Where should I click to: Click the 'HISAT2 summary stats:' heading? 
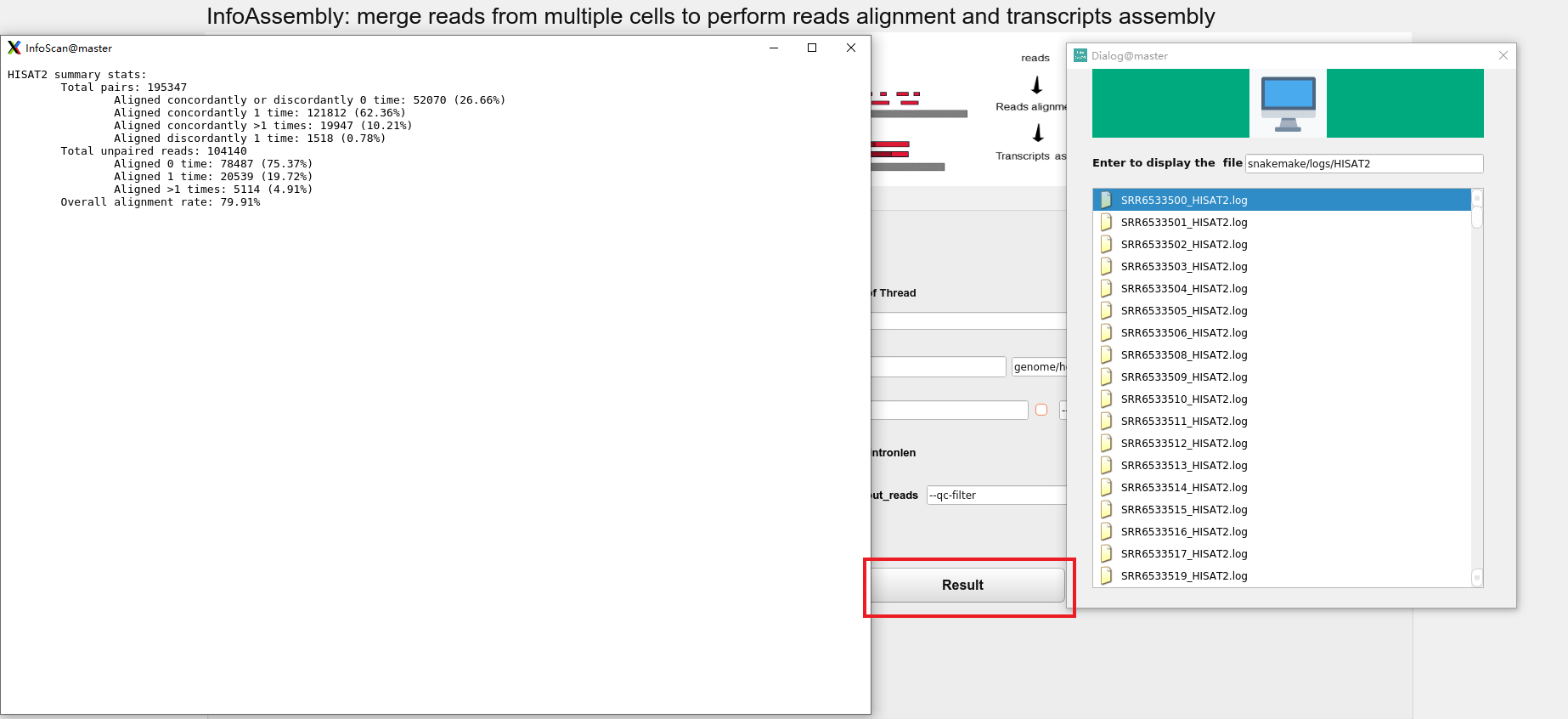pyautogui.click(x=76, y=75)
